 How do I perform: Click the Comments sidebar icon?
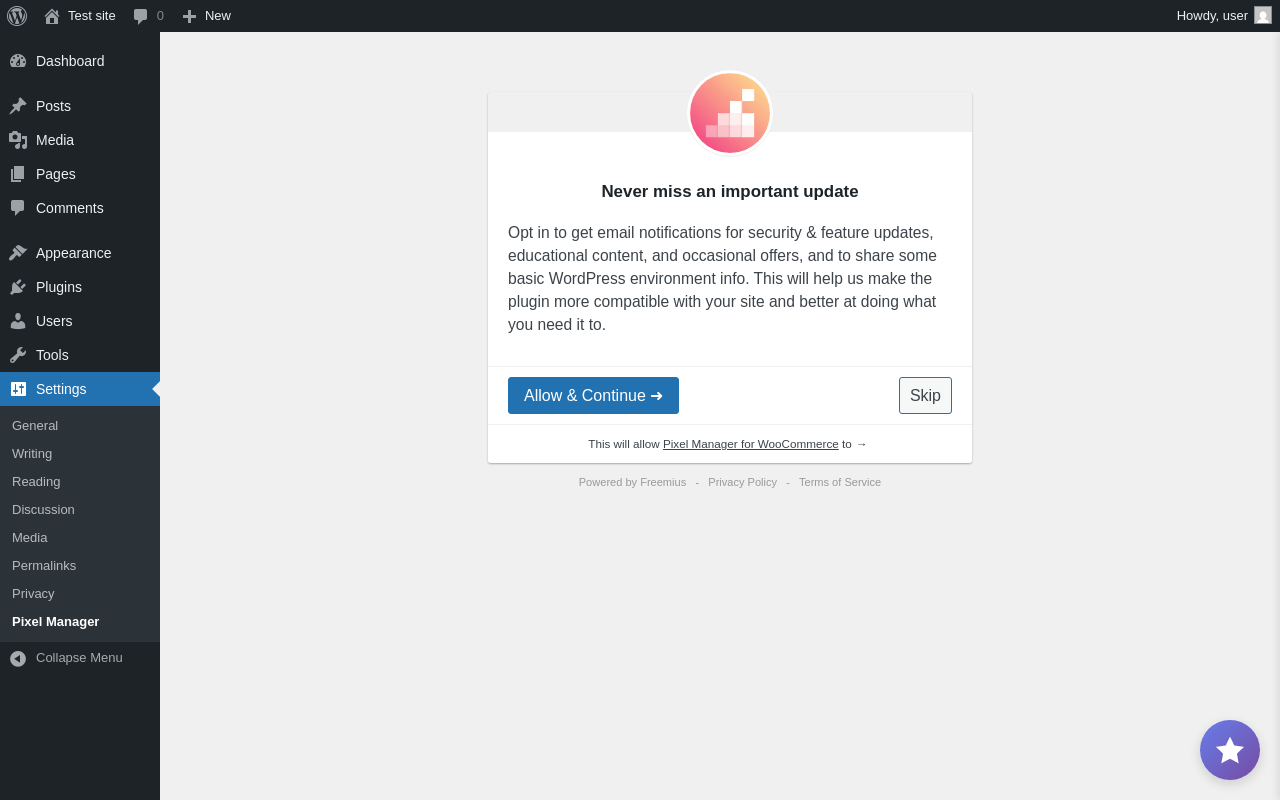click(18, 208)
